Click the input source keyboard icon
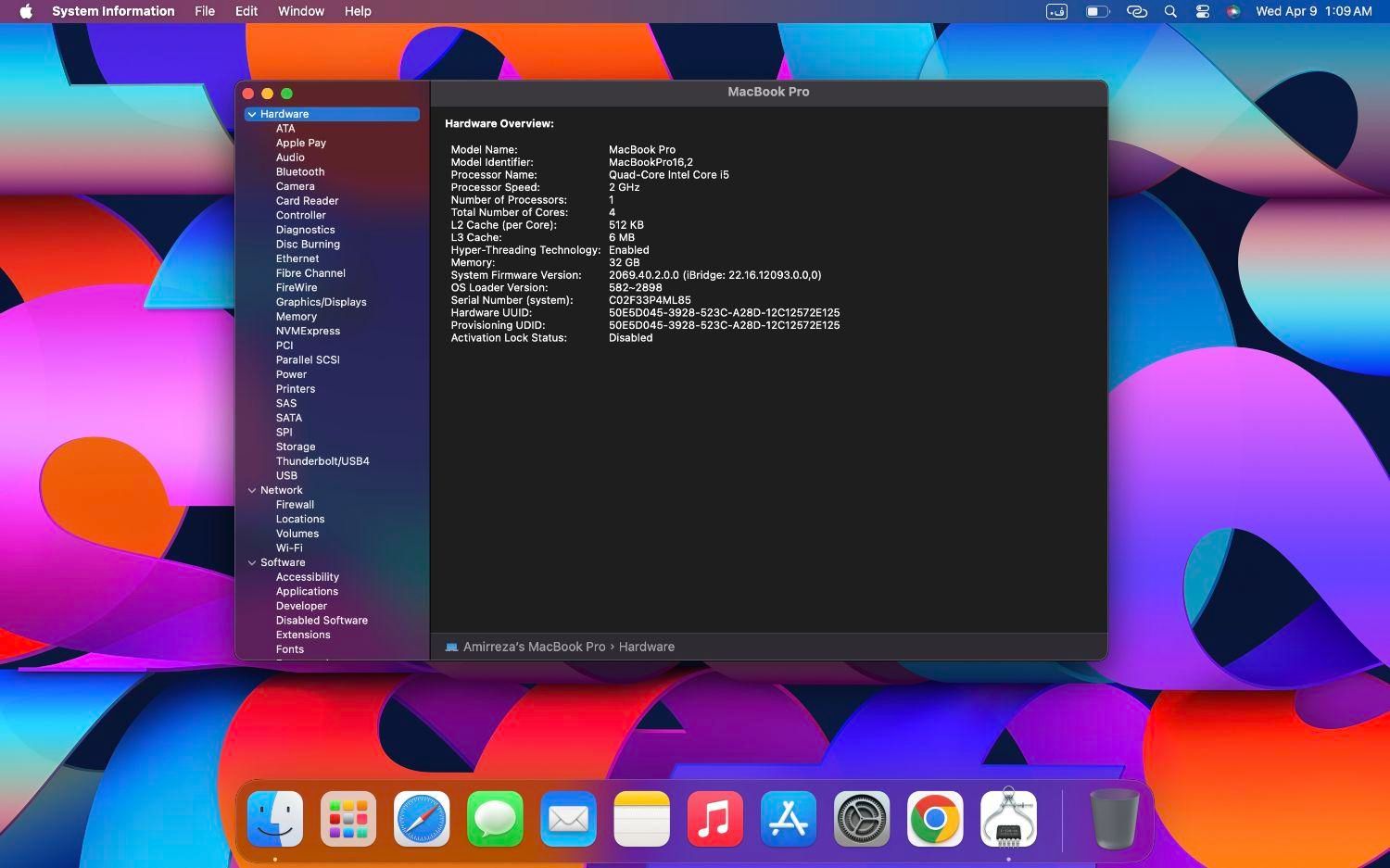Image resolution: width=1390 pixels, height=868 pixels. (x=1057, y=11)
